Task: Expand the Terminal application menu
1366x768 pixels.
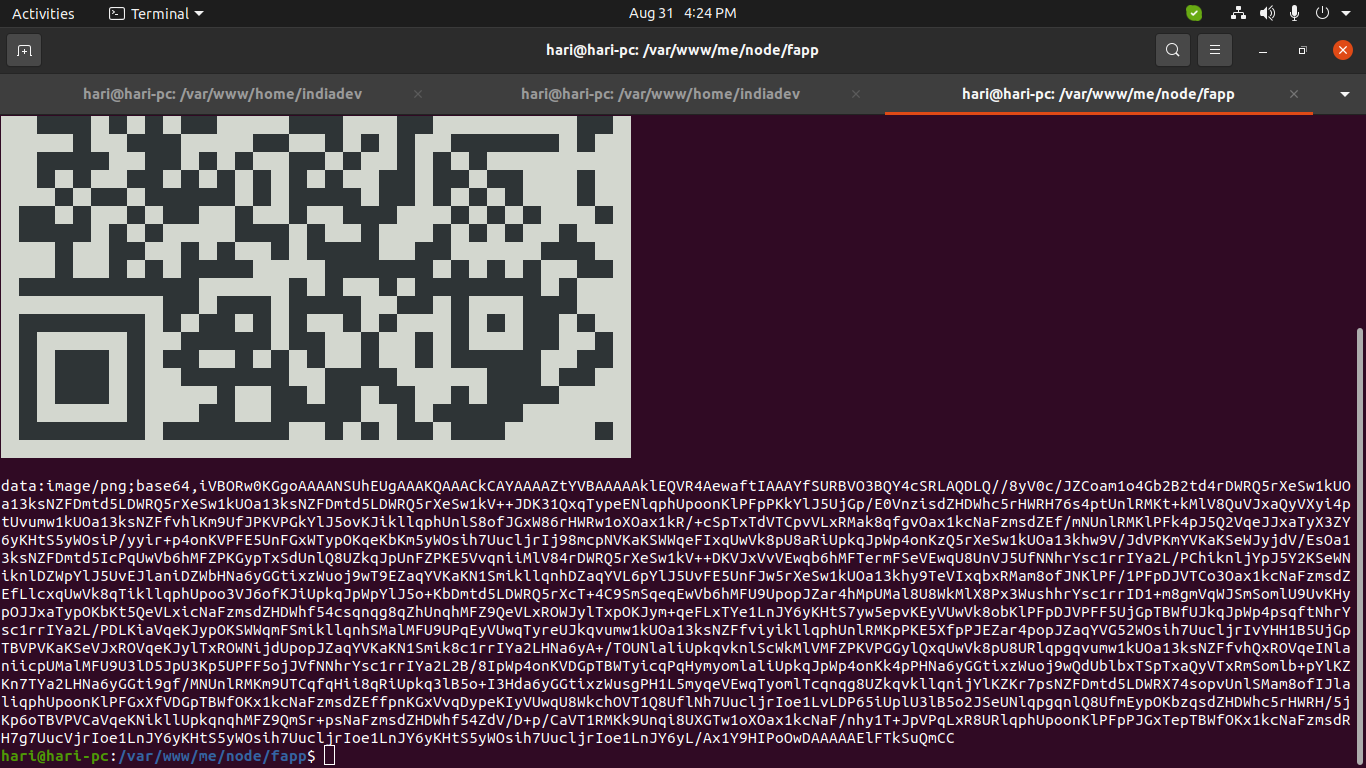Action: [x=155, y=13]
